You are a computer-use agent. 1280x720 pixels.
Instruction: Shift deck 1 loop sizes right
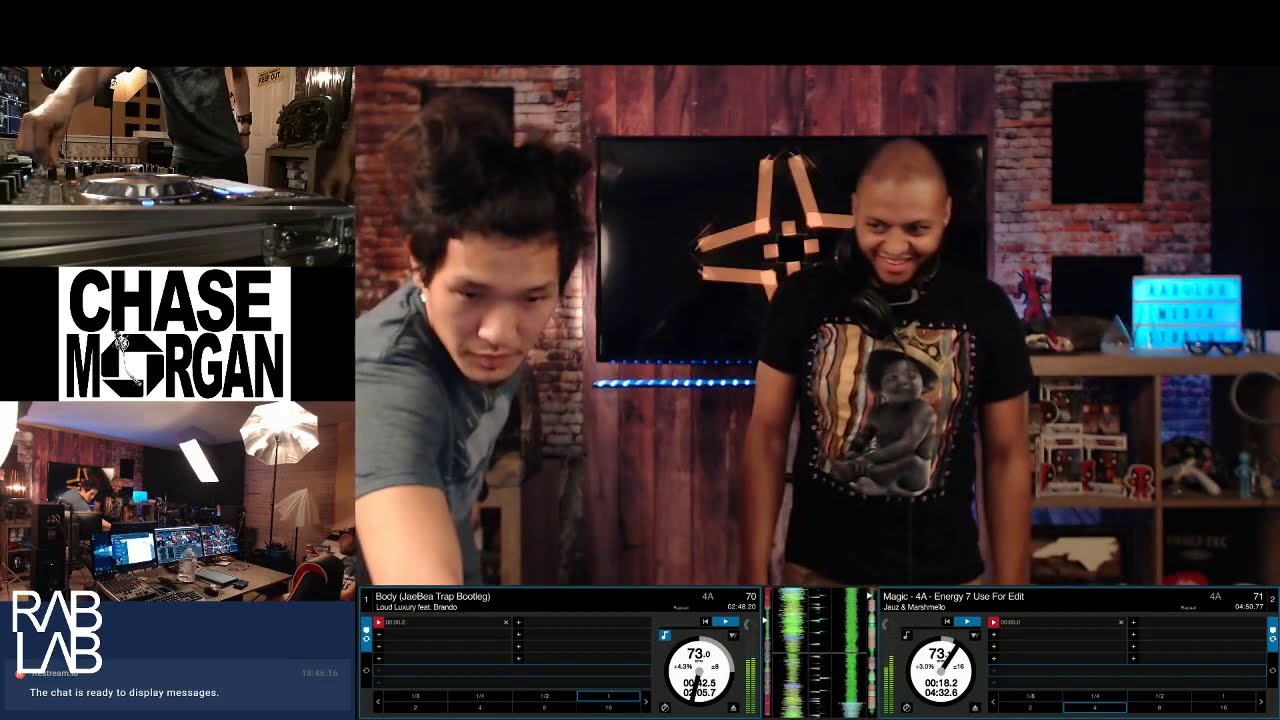click(646, 702)
